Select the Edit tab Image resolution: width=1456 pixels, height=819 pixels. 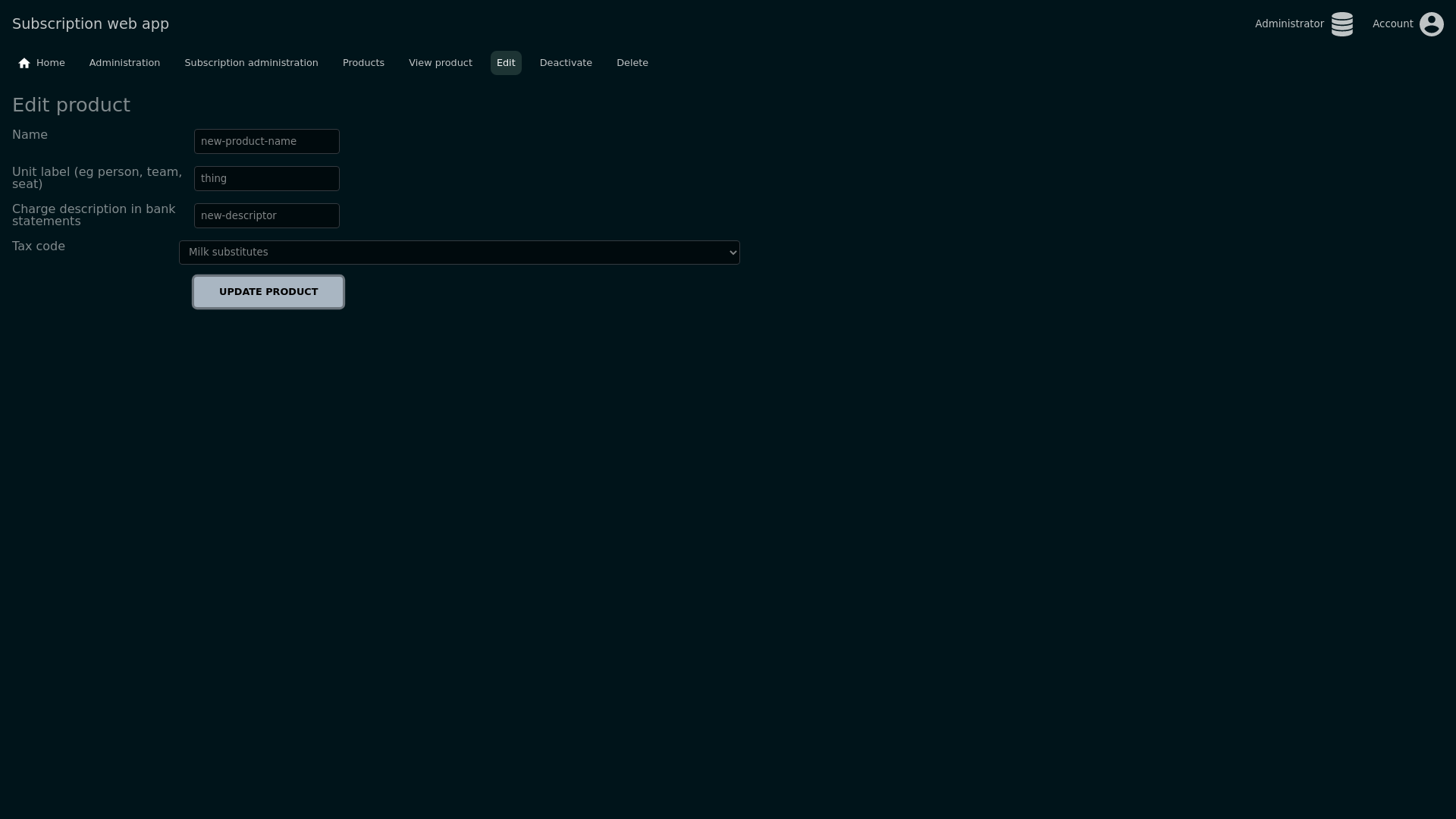click(x=506, y=63)
